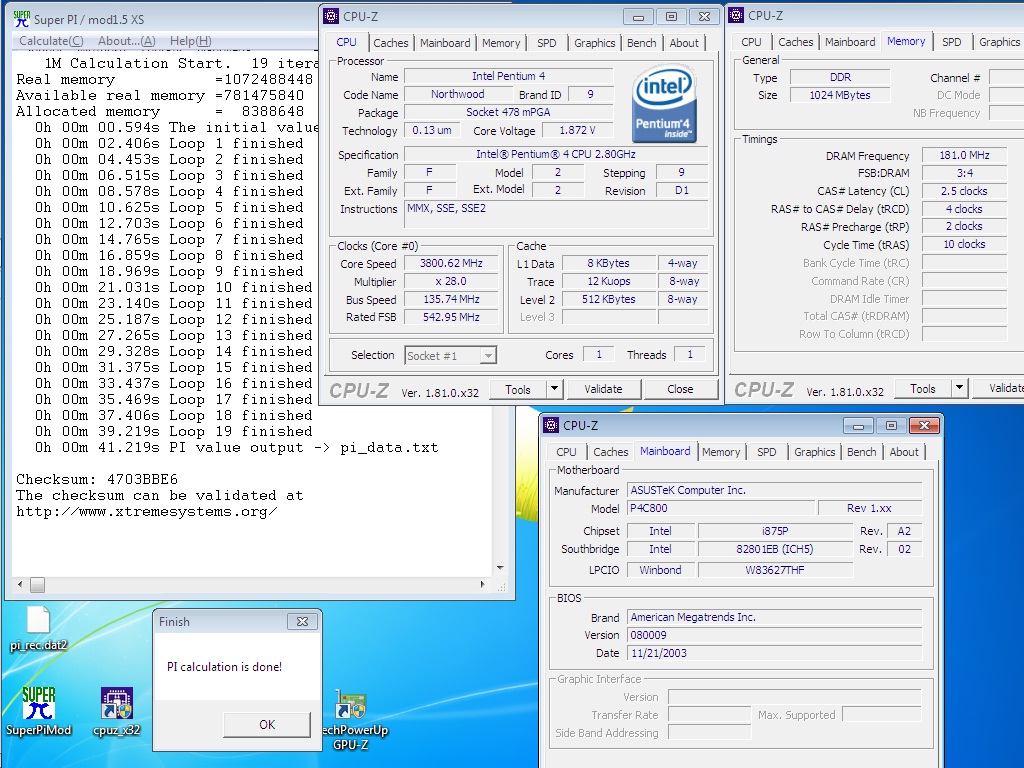Select Mainboard tab in Memory window

[850, 42]
